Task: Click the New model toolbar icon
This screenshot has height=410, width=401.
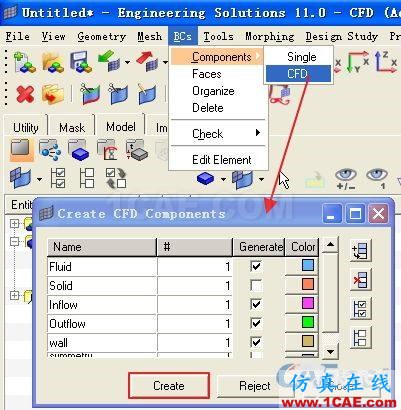Action: pos(24,62)
